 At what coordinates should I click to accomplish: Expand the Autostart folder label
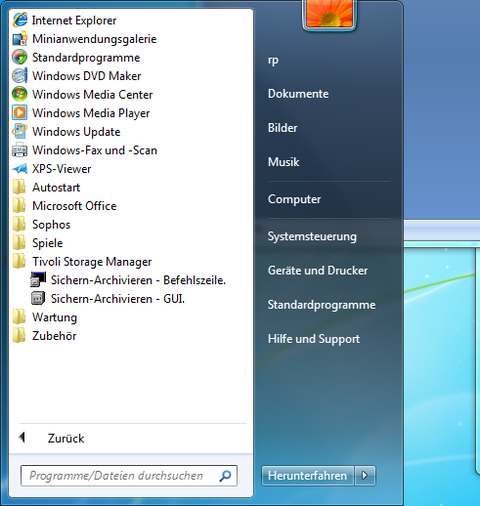pos(56,188)
